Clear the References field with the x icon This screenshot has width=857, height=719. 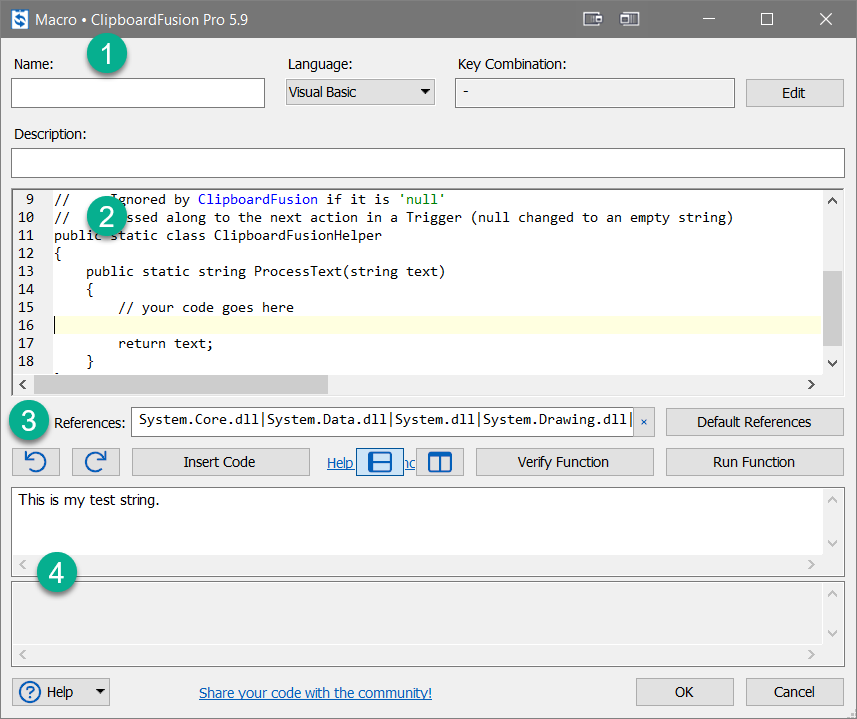tap(644, 422)
